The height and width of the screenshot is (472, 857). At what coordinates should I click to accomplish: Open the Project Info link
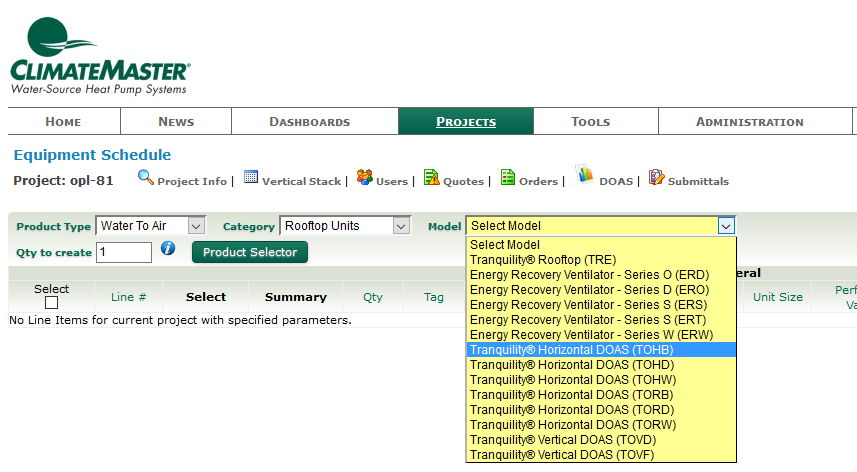[192, 181]
